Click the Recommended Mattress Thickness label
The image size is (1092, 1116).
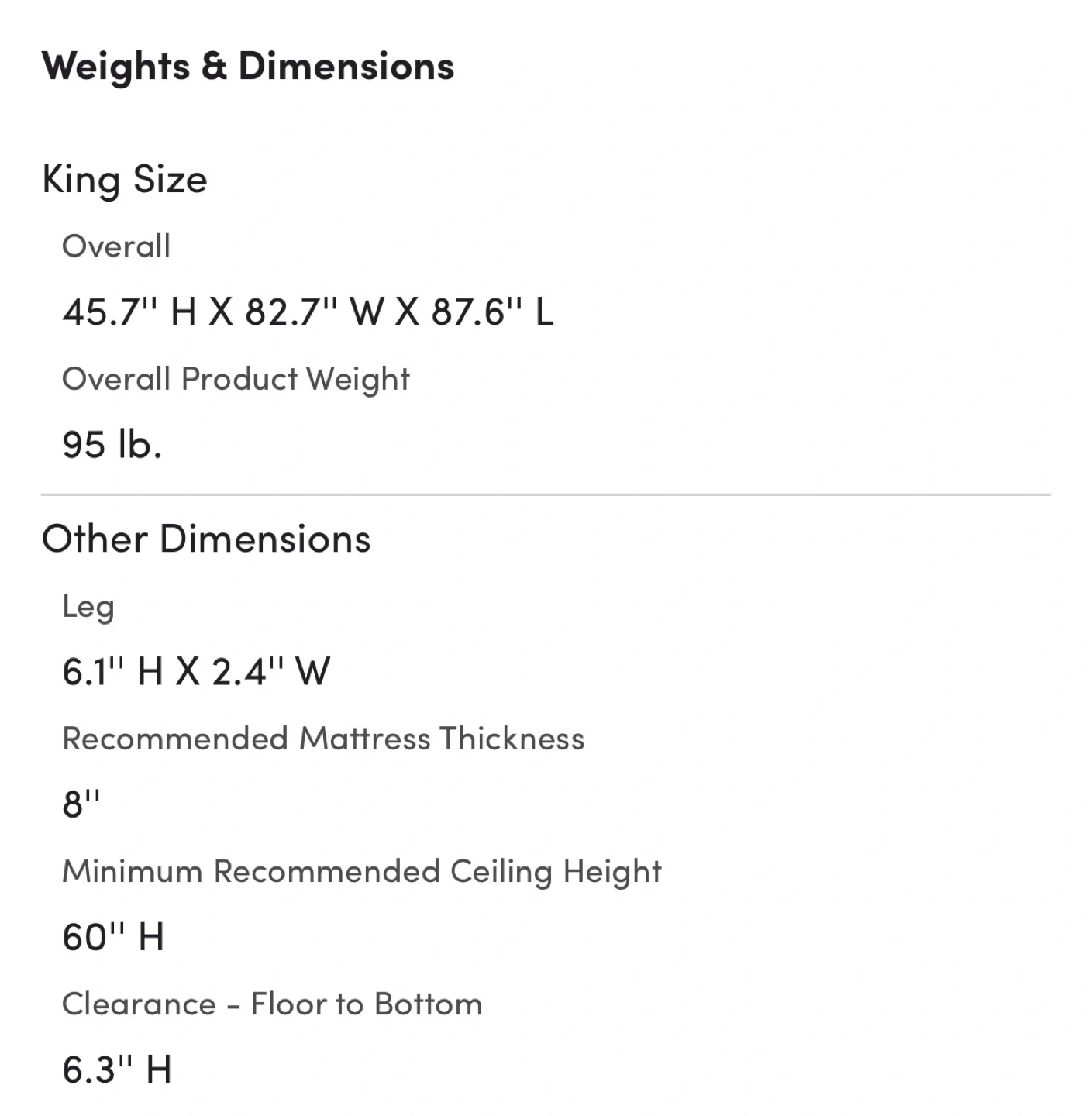pos(323,739)
